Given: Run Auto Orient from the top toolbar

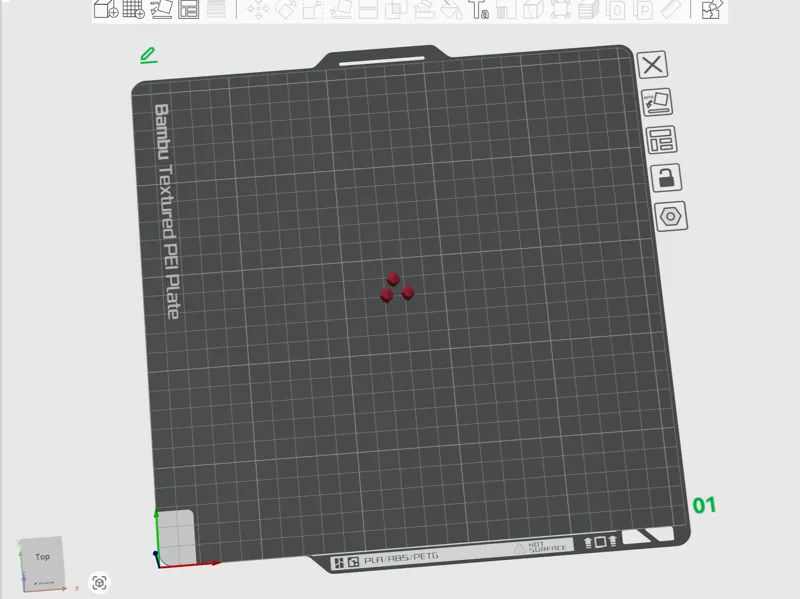Looking at the screenshot, I should (161, 9).
